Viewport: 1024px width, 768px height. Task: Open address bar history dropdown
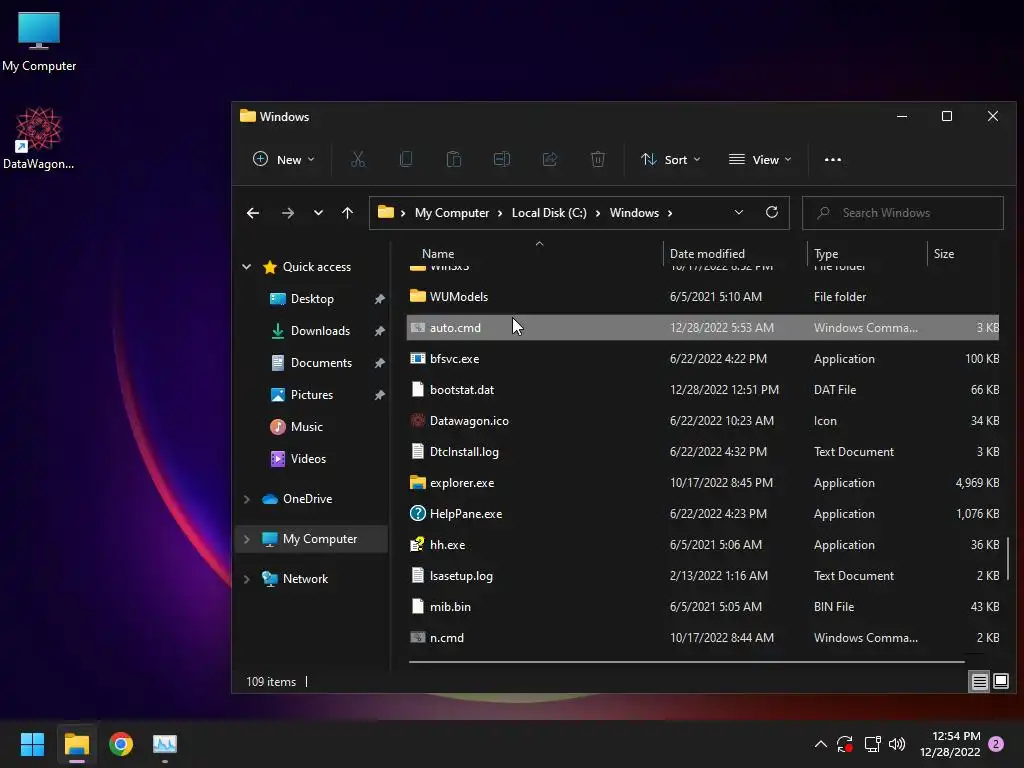[739, 212]
